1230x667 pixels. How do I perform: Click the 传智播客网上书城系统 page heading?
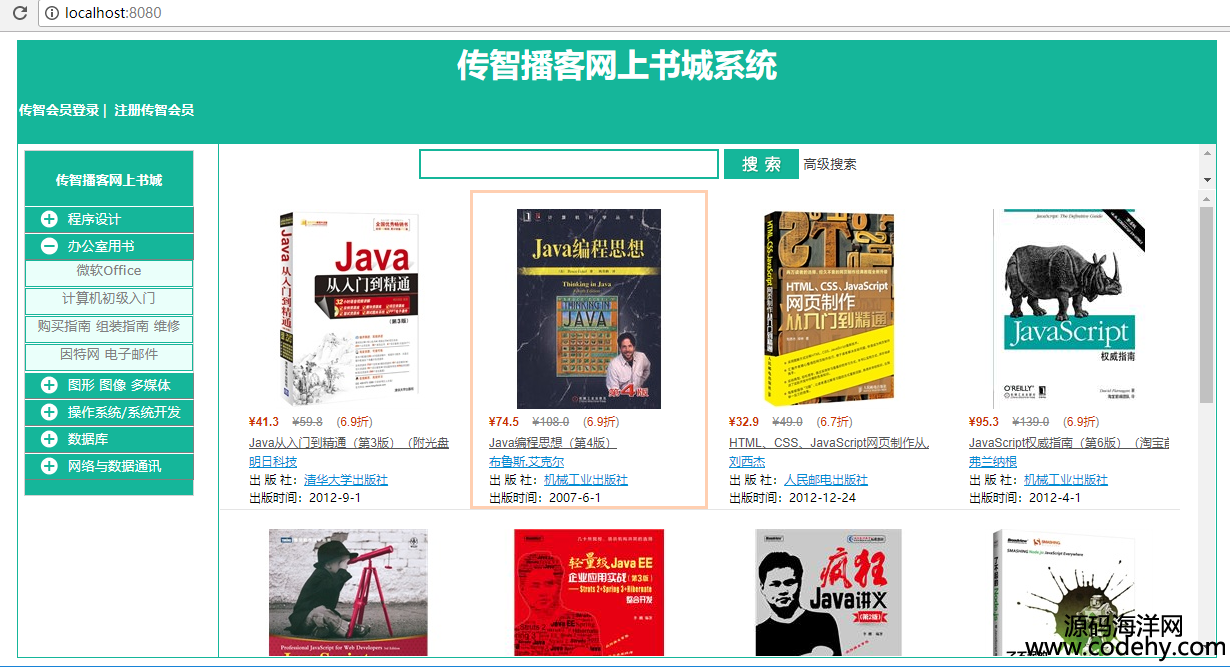(617, 66)
